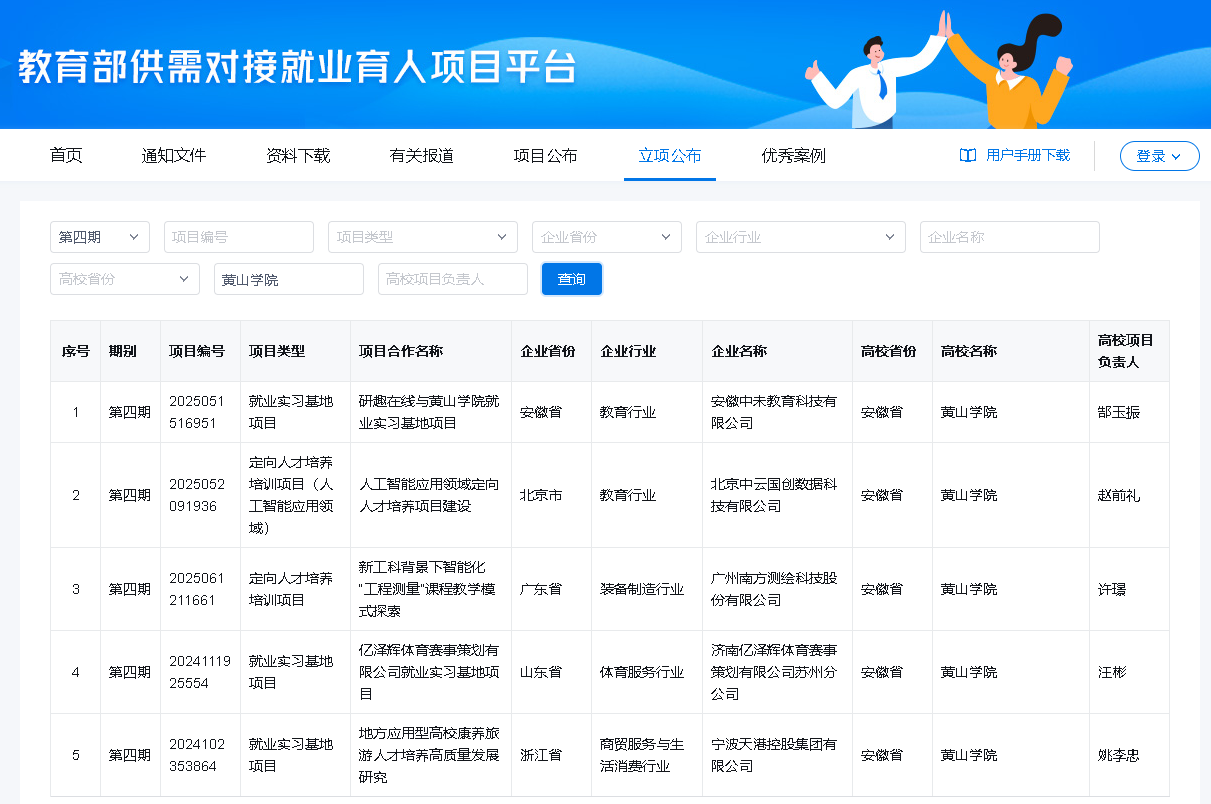This screenshot has height=804, width=1211.
Task: Focus the 高校项目负责人 input field
Action: pos(453,279)
